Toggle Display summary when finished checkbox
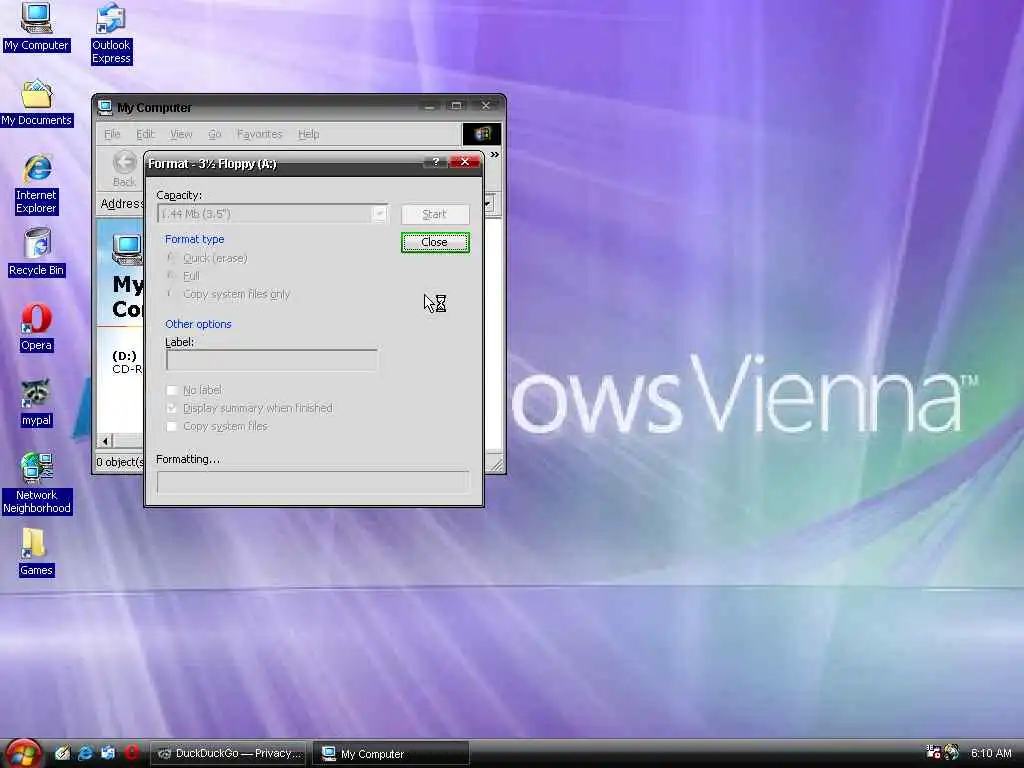 [x=172, y=408]
